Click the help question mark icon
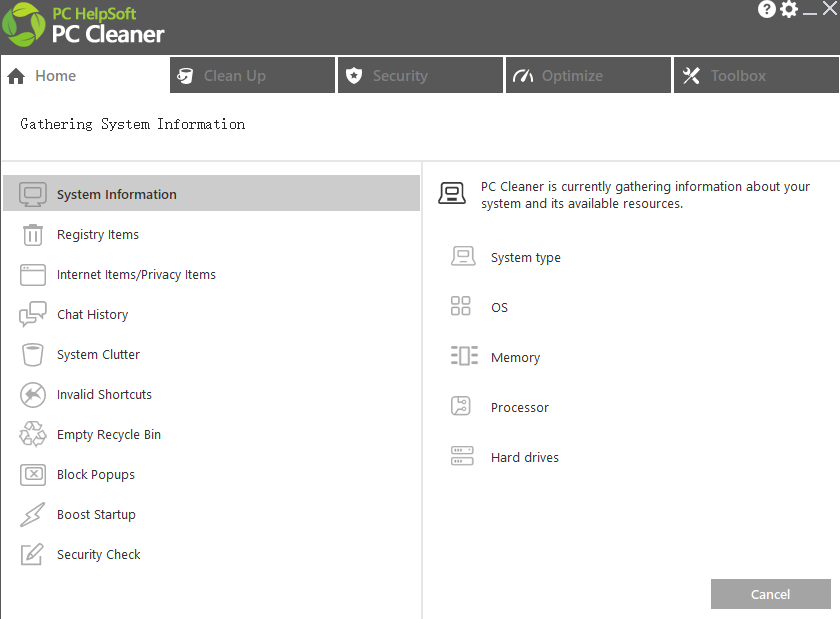This screenshot has height=619, width=840. (x=767, y=10)
